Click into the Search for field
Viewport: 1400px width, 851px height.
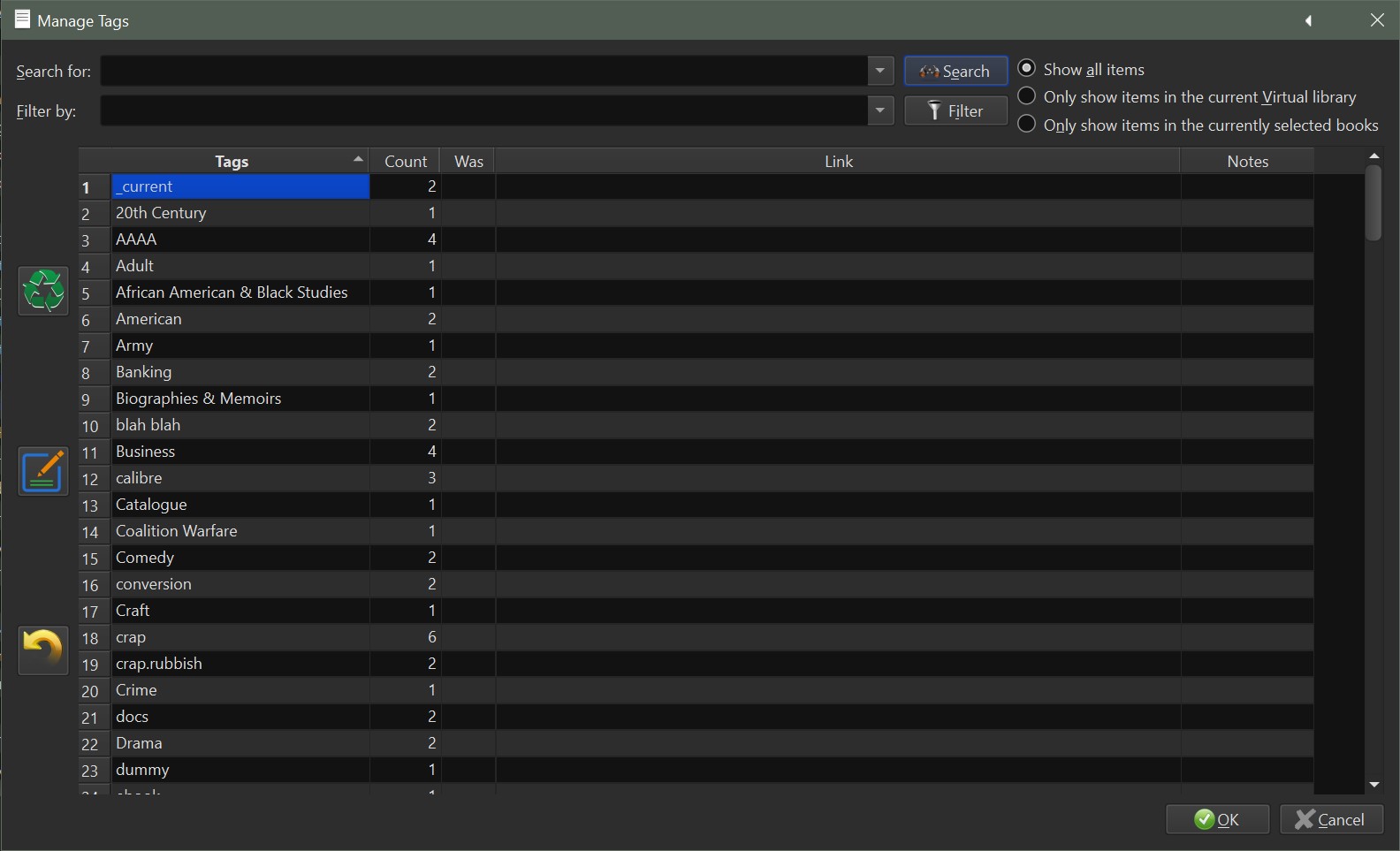(484, 71)
